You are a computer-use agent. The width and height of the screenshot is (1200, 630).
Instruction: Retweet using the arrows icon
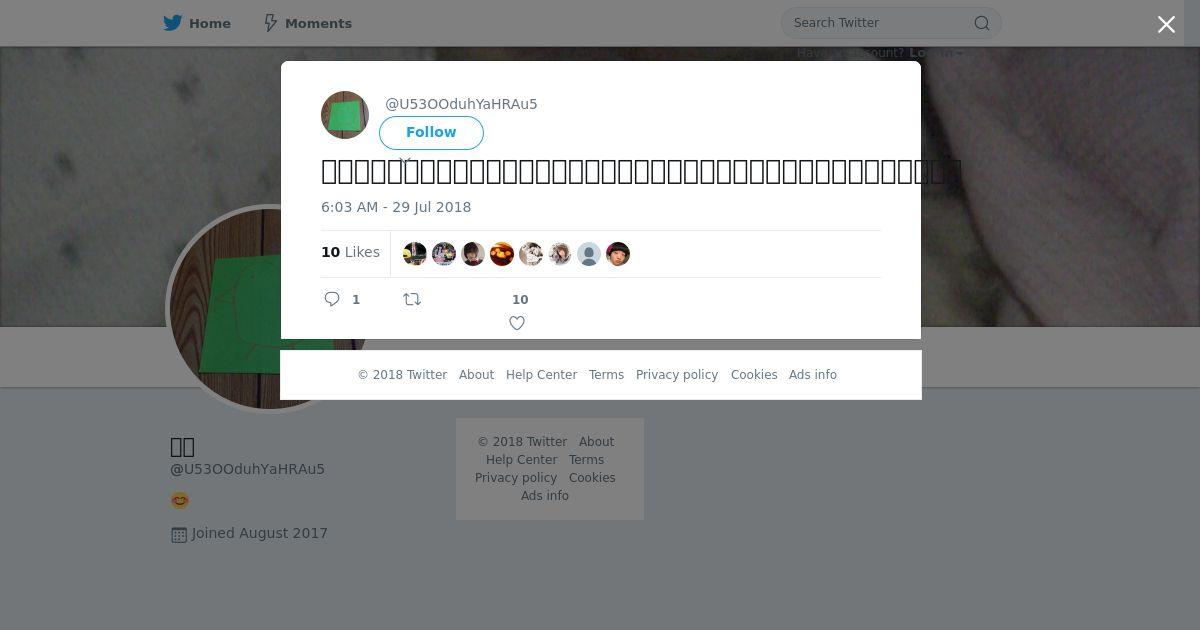pos(412,299)
